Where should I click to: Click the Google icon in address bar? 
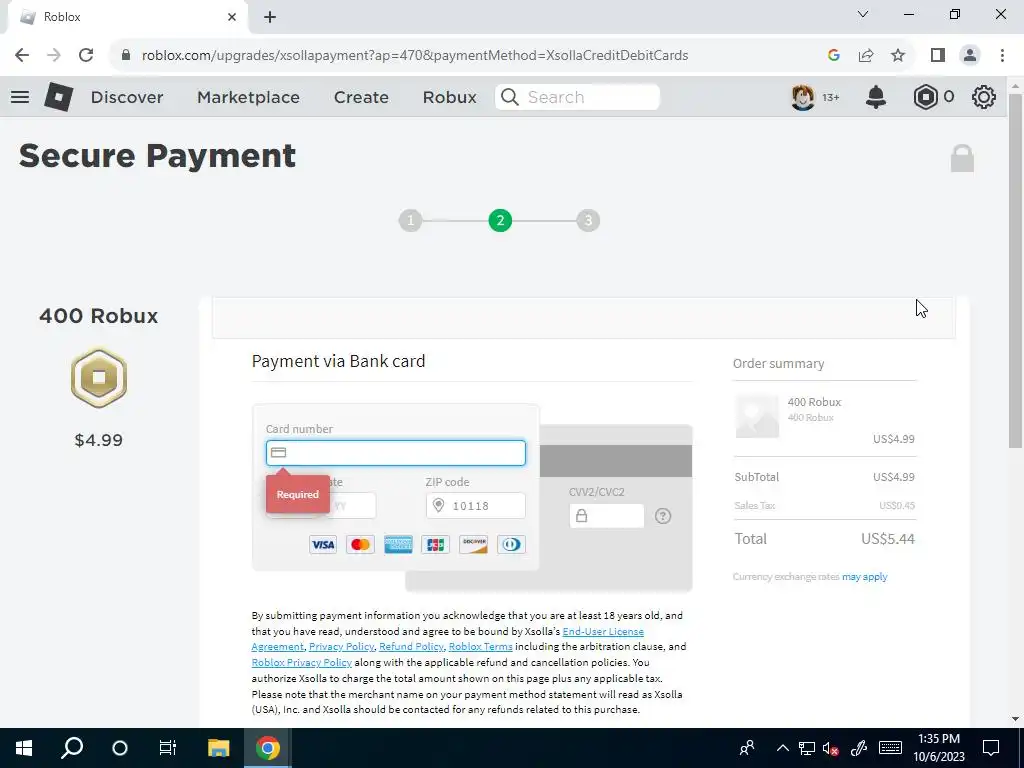pyautogui.click(x=833, y=55)
